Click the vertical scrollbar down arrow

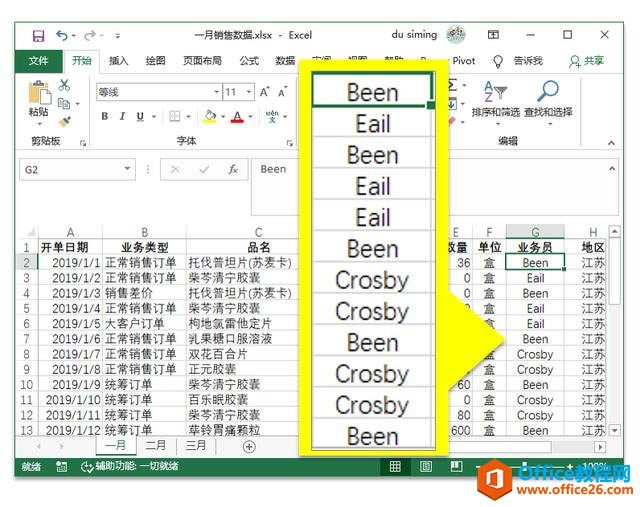(x=614, y=430)
